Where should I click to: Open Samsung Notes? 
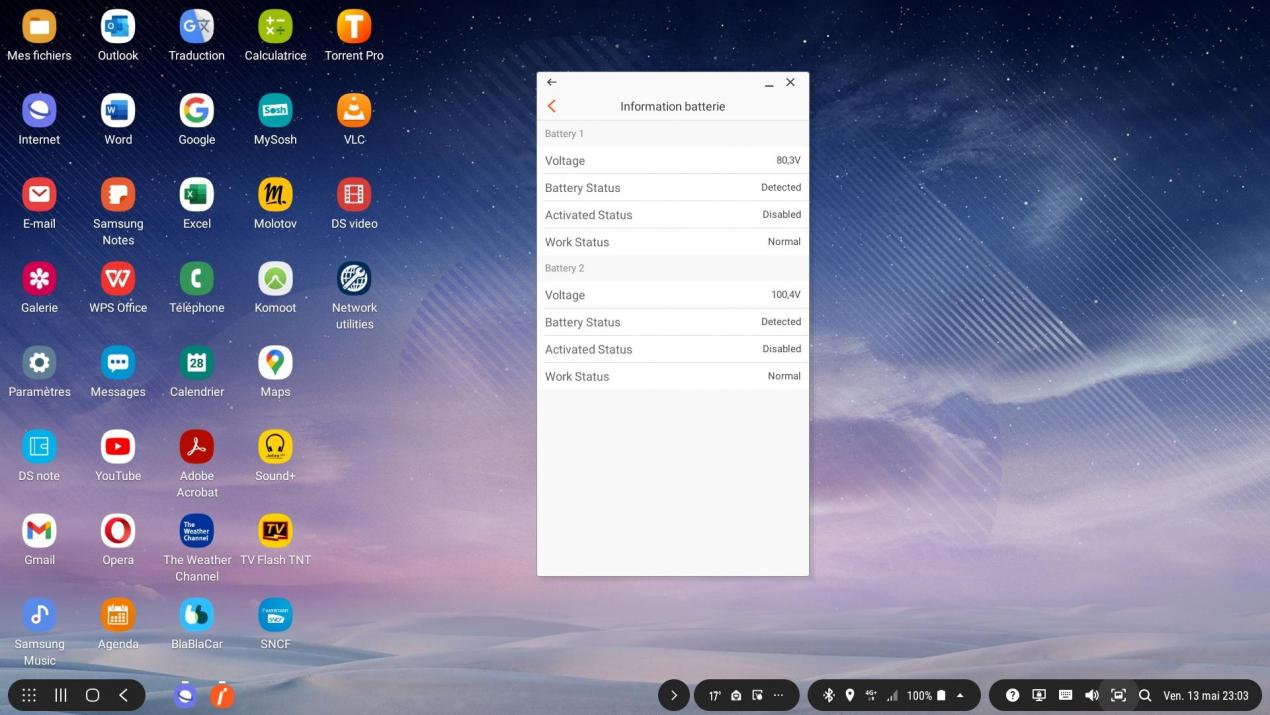[118, 194]
